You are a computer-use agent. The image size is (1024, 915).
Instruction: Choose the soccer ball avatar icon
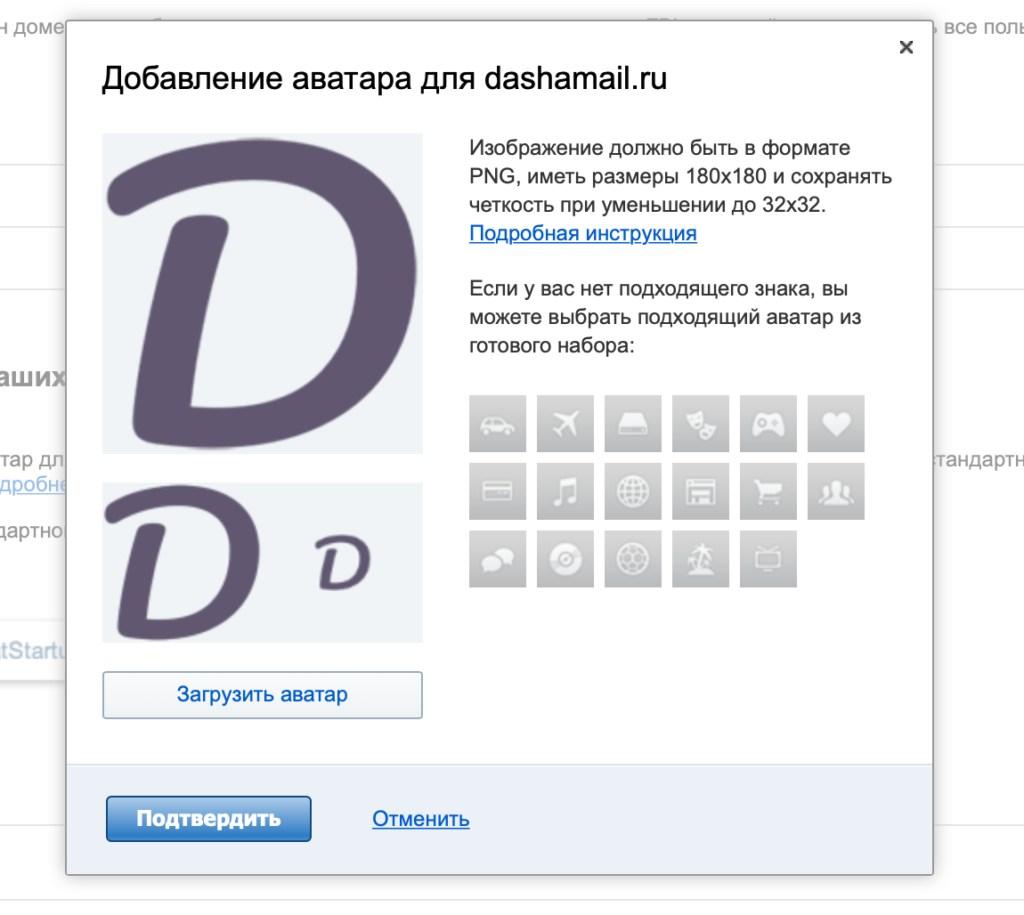click(x=633, y=559)
